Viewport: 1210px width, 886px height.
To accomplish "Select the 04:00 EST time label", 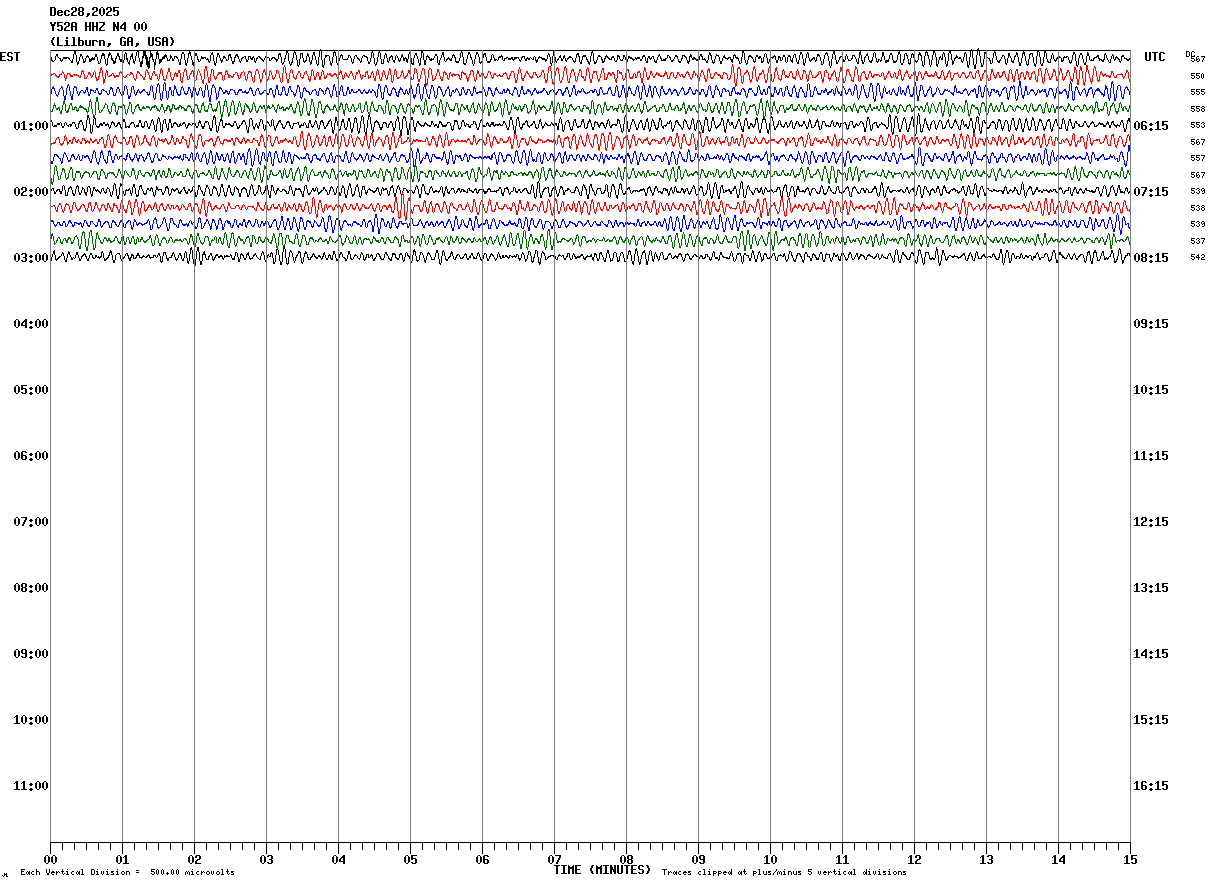I will (31, 324).
